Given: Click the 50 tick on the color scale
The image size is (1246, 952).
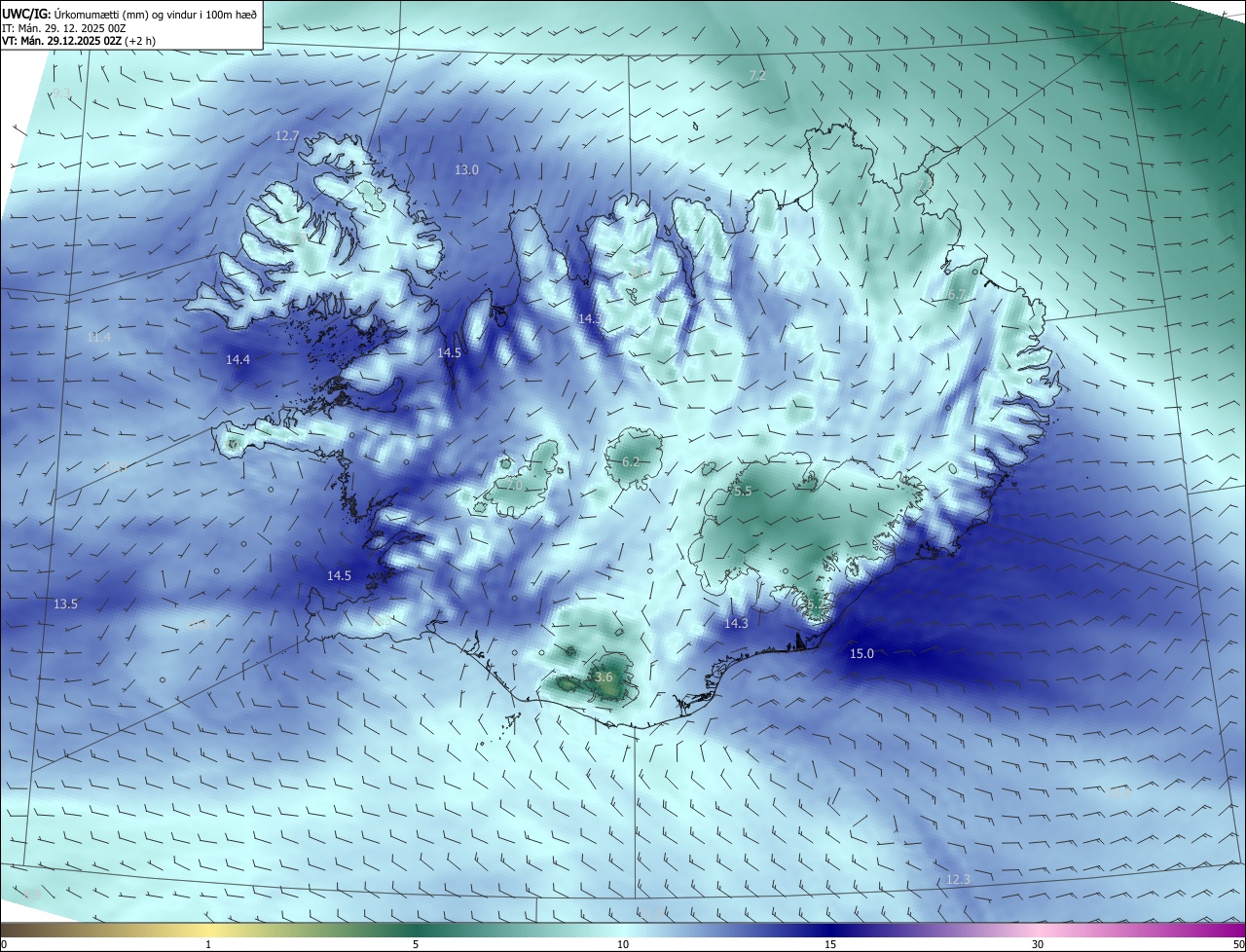Looking at the screenshot, I should tap(1238, 944).
